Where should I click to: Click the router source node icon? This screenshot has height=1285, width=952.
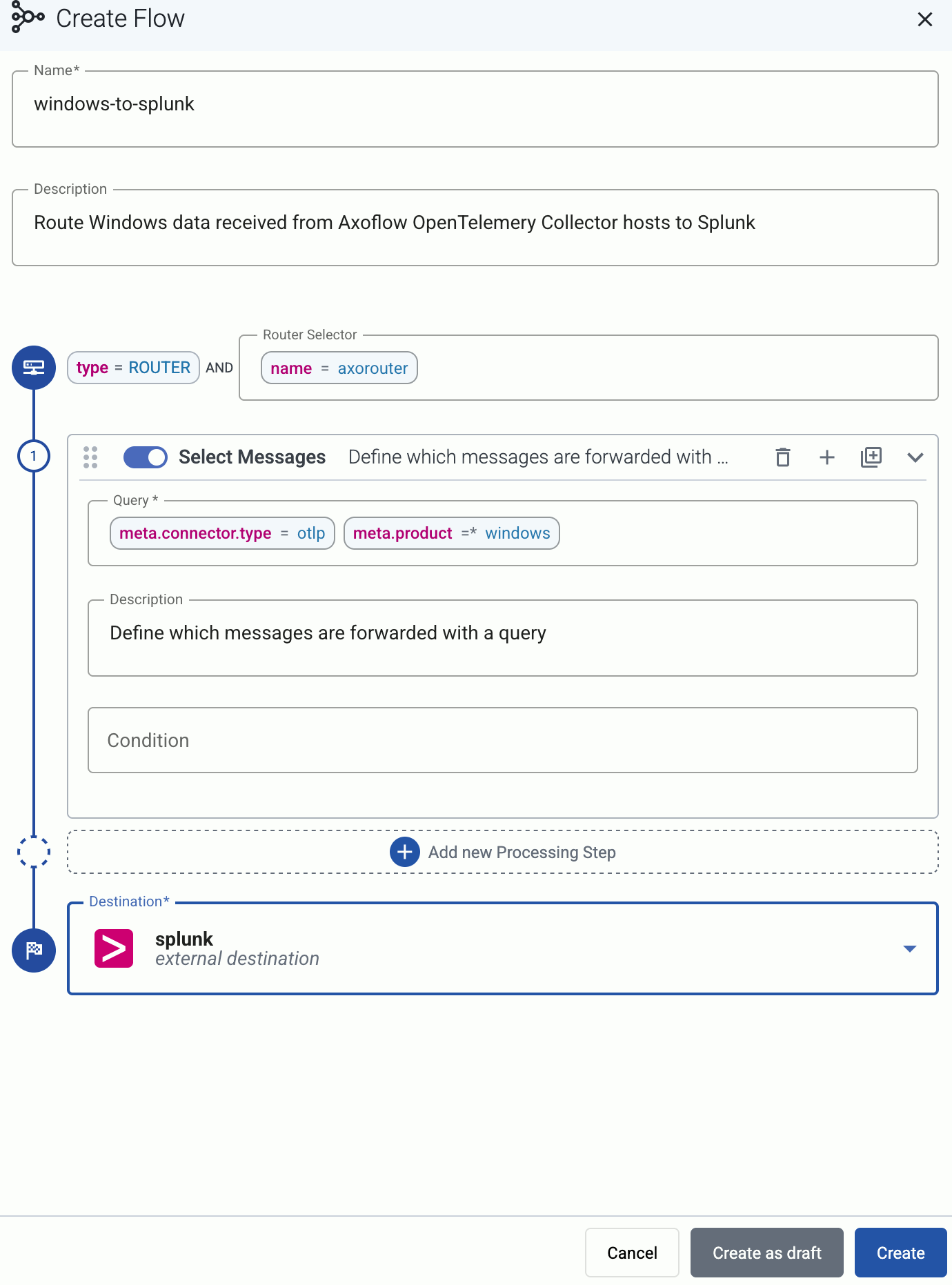click(34, 368)
